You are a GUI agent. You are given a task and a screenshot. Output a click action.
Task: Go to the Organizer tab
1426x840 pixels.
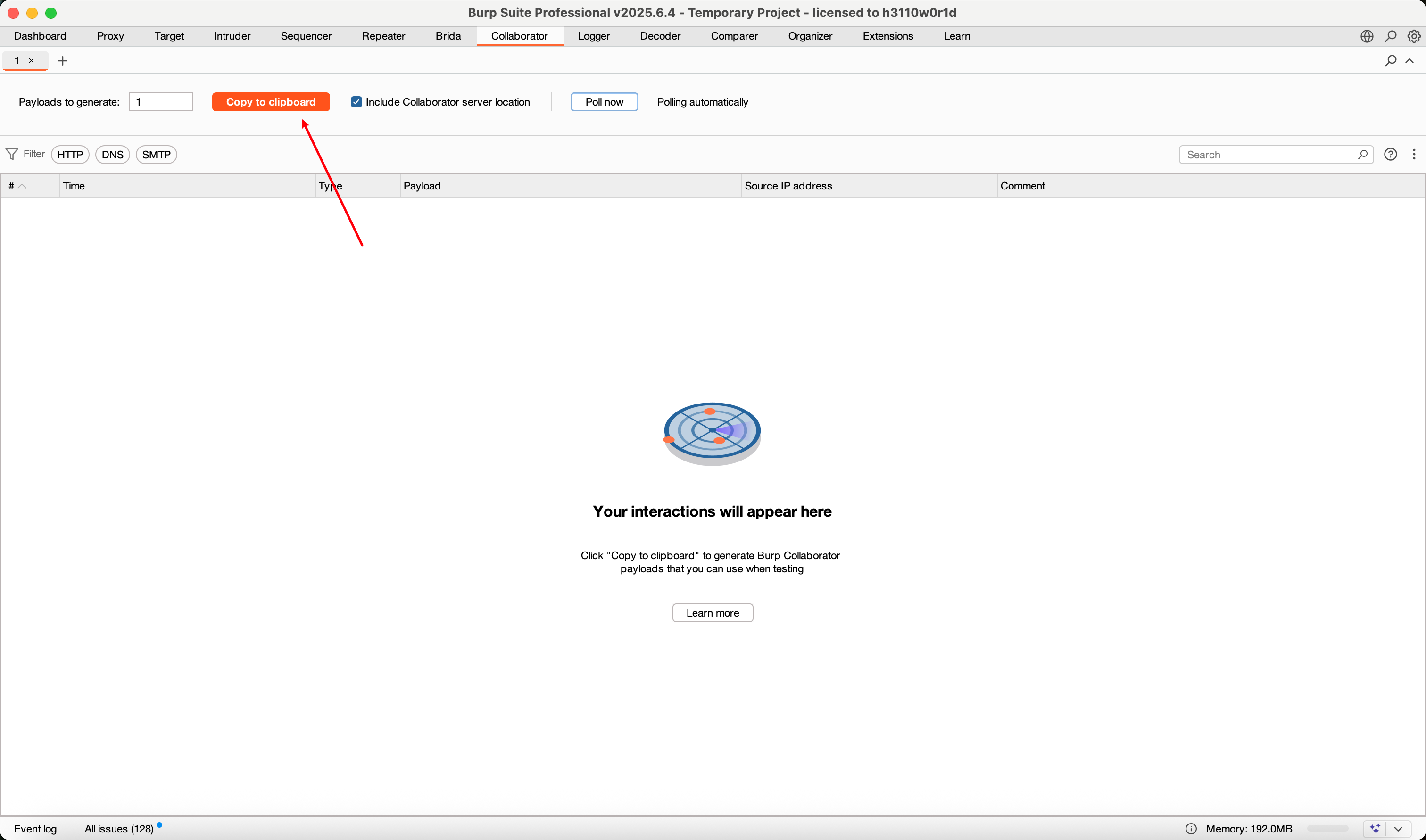810,36
